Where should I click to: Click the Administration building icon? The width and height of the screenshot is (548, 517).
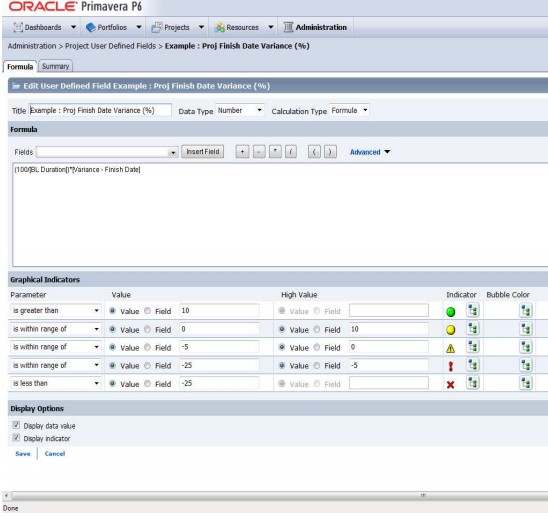[288, 27]
